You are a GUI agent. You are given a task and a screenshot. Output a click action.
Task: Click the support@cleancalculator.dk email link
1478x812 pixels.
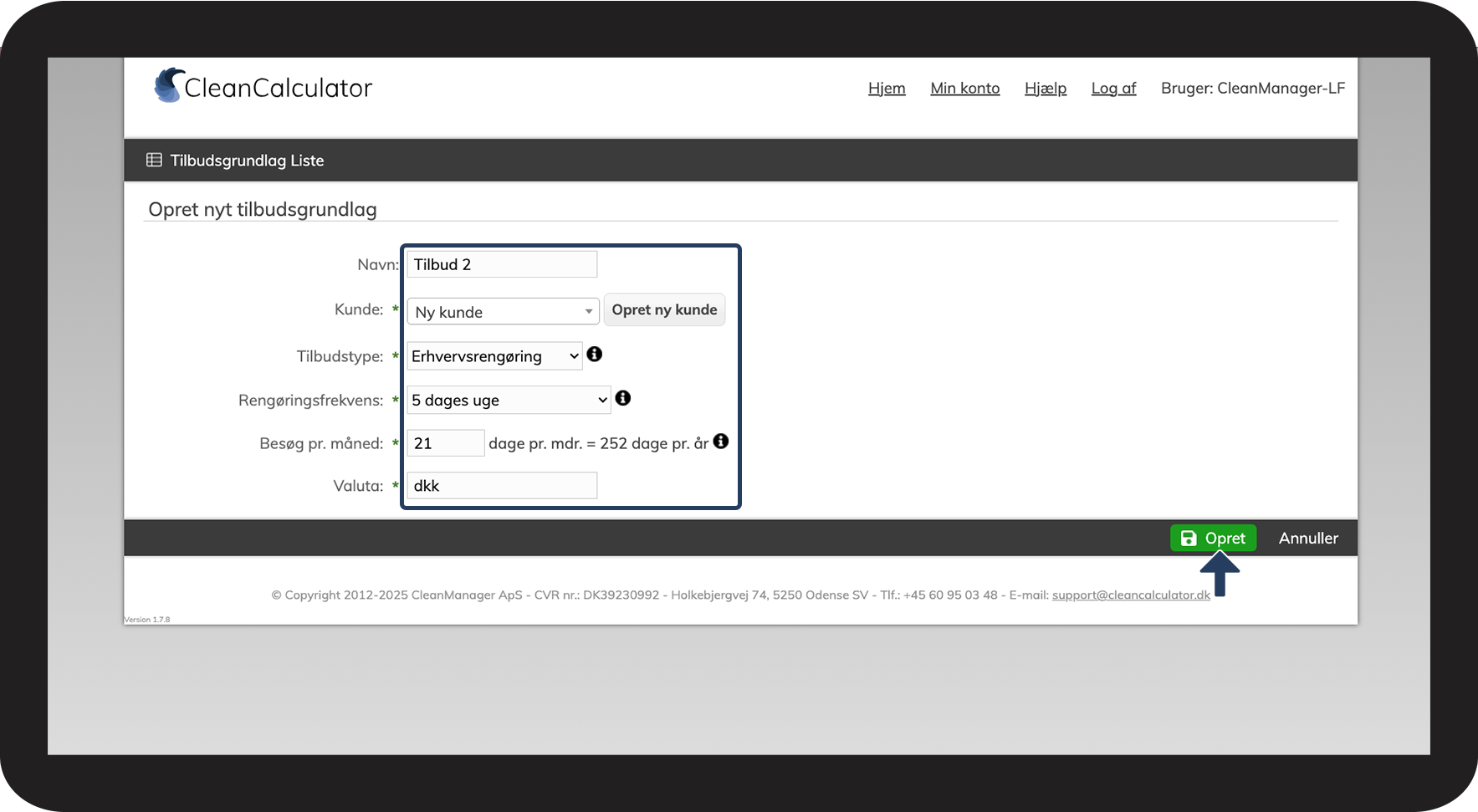click(1131, 595)
